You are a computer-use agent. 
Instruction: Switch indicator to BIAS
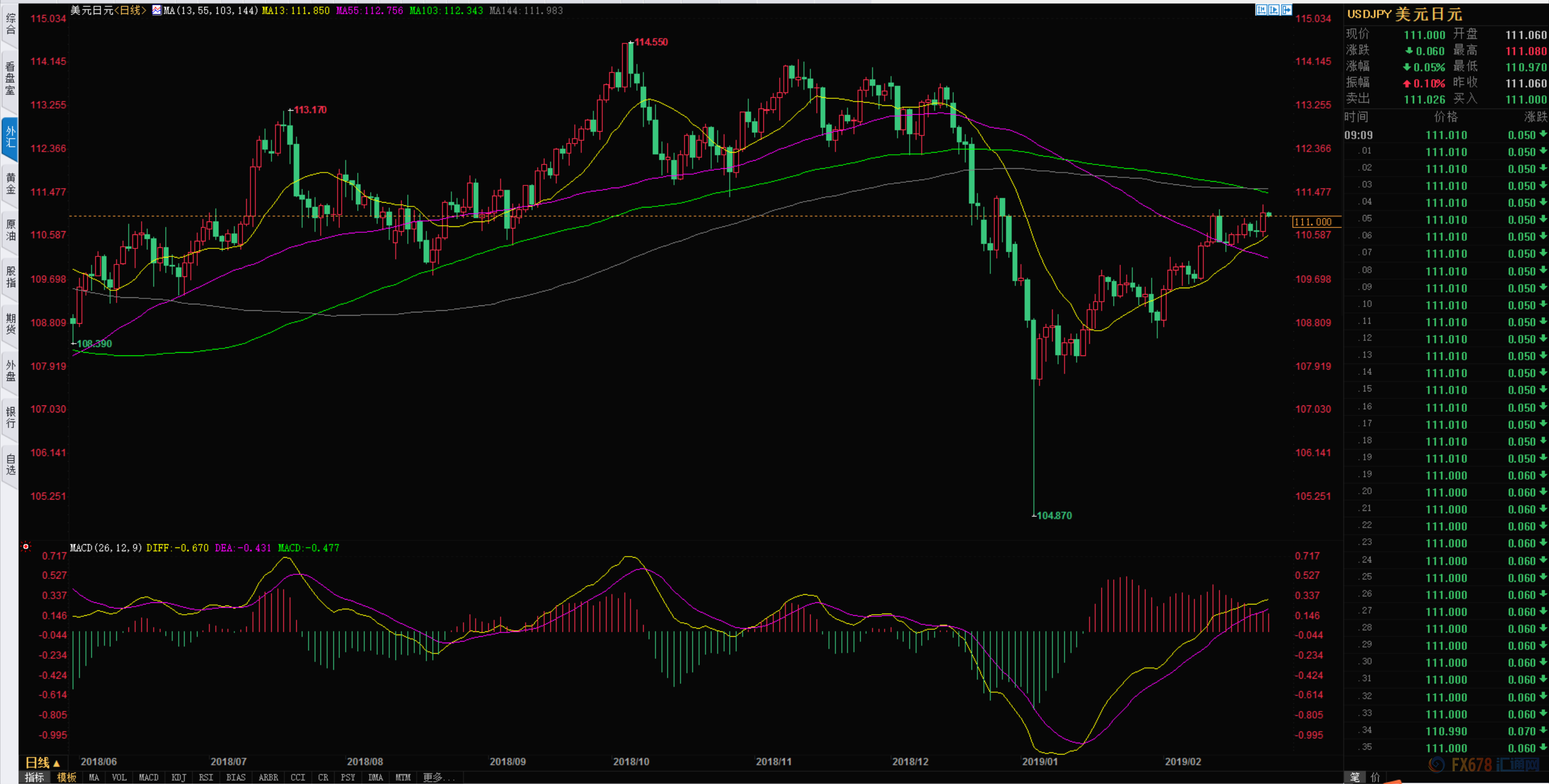(236, 778)
